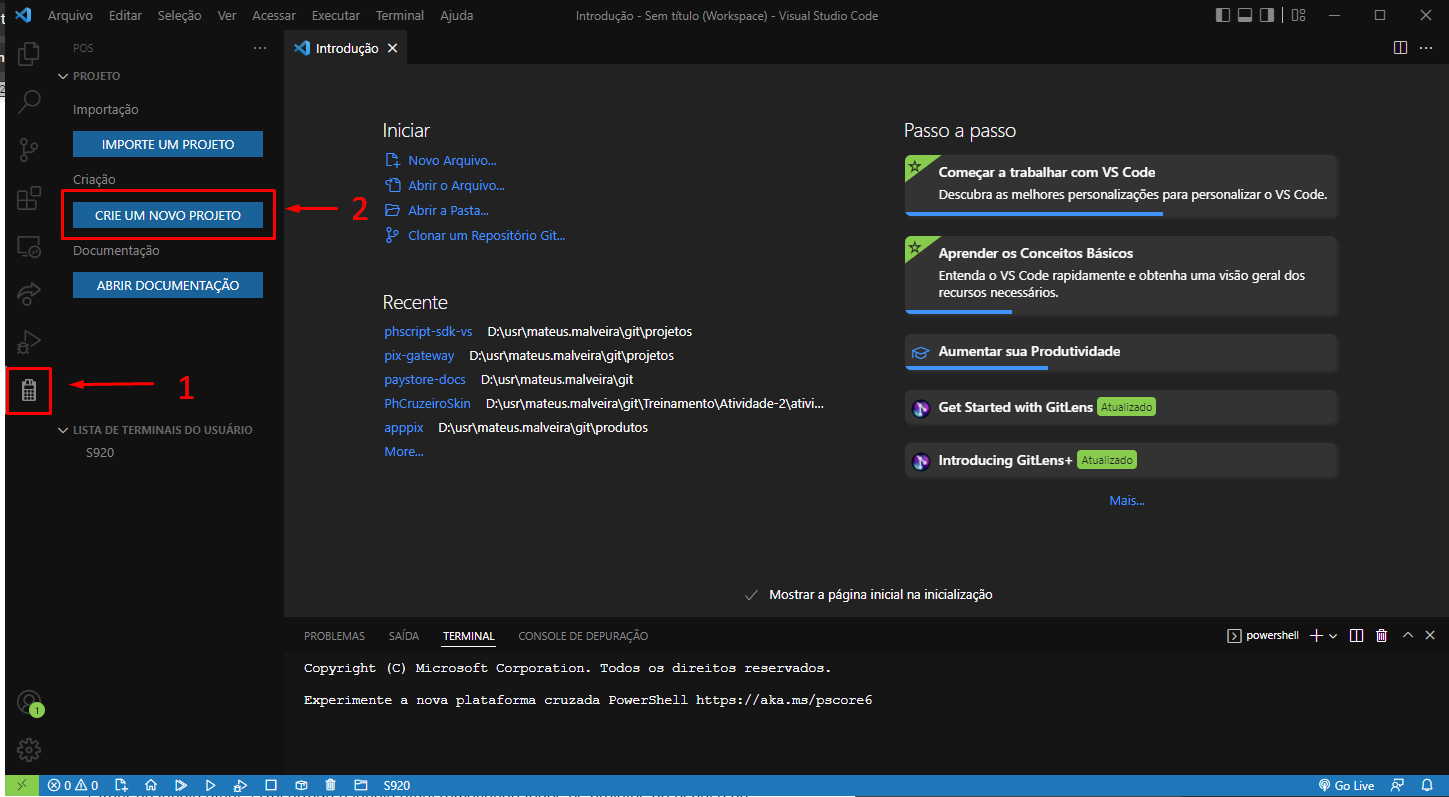Collapse LISTA DE TERMINAIS DO USUÁRIO
This screenshot has width=1449, height=797.
coord(63,429)
